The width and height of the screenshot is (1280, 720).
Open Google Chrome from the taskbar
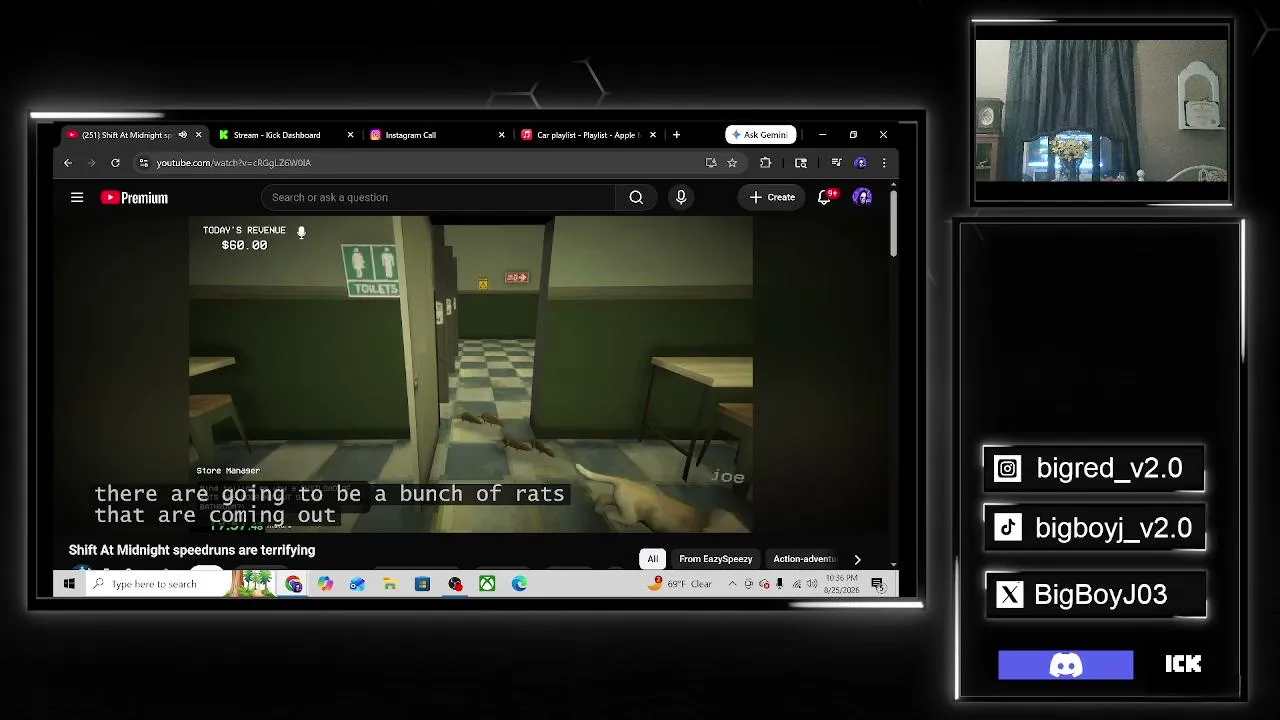(293, 584)
